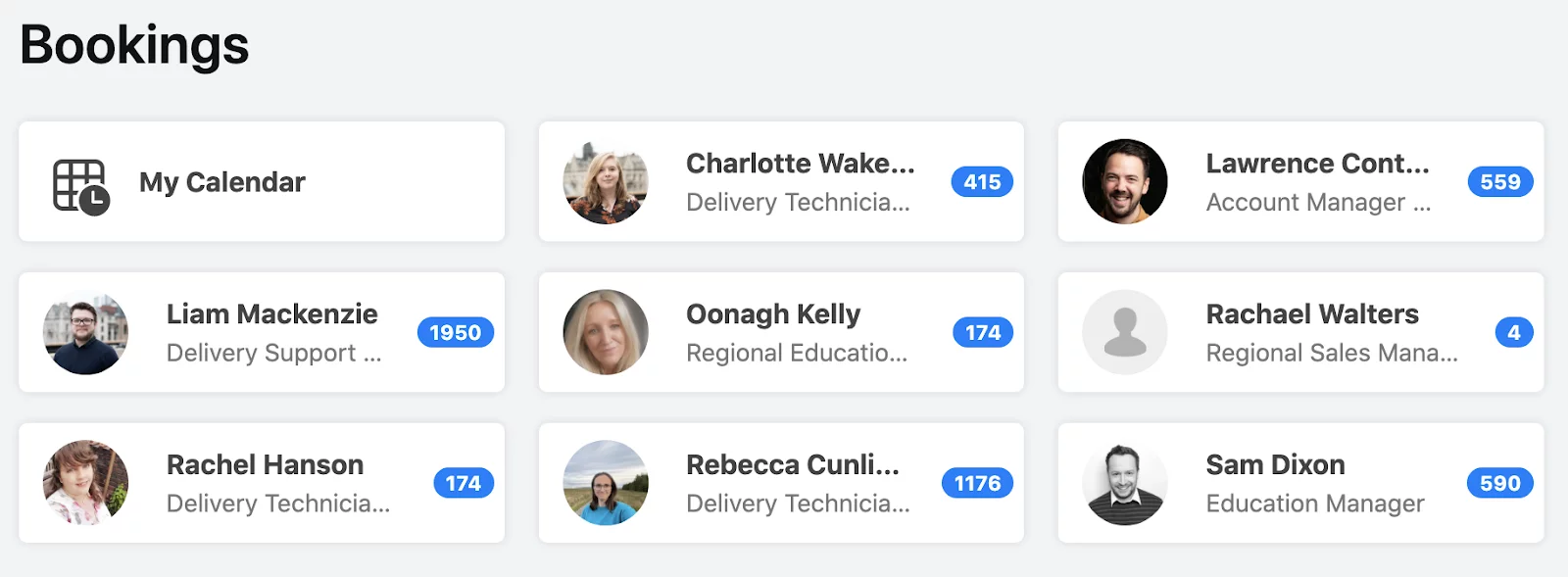
Task: Click the 1176 badge for Rebecca
Action: click(978, 484)
